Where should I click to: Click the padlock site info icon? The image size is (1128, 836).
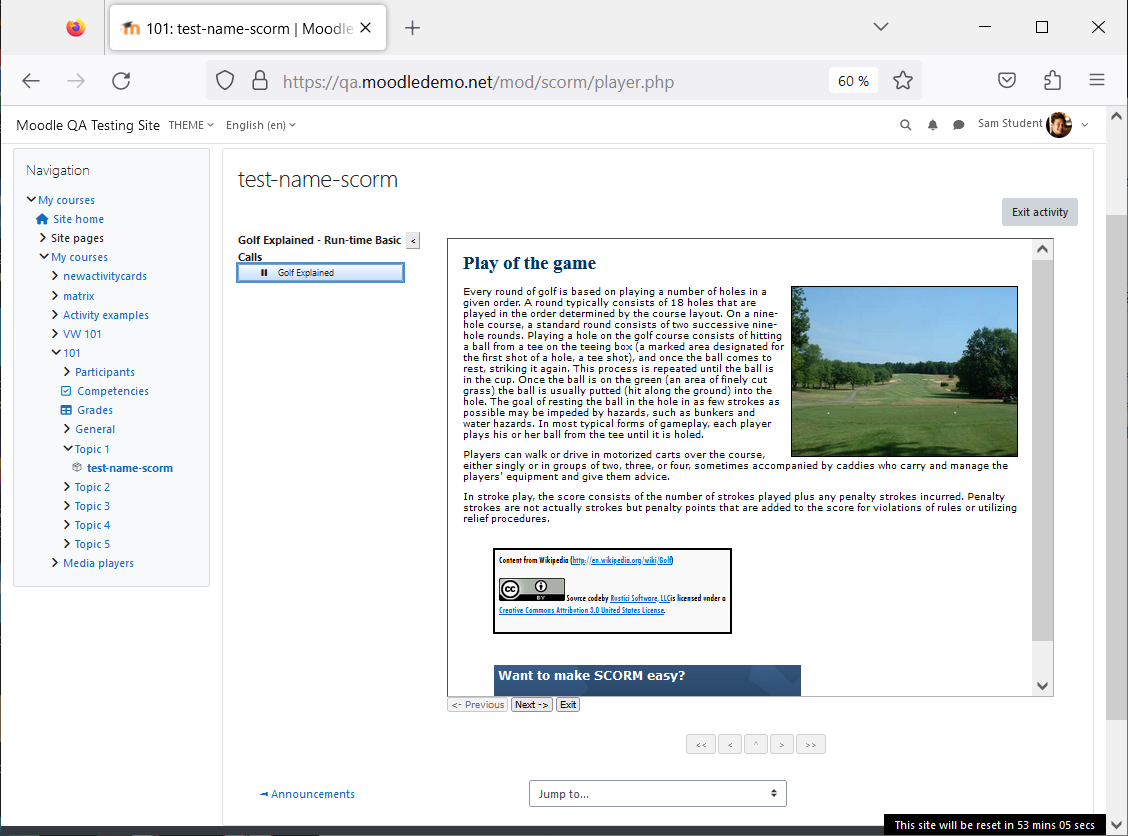click(x=260, y=81)
